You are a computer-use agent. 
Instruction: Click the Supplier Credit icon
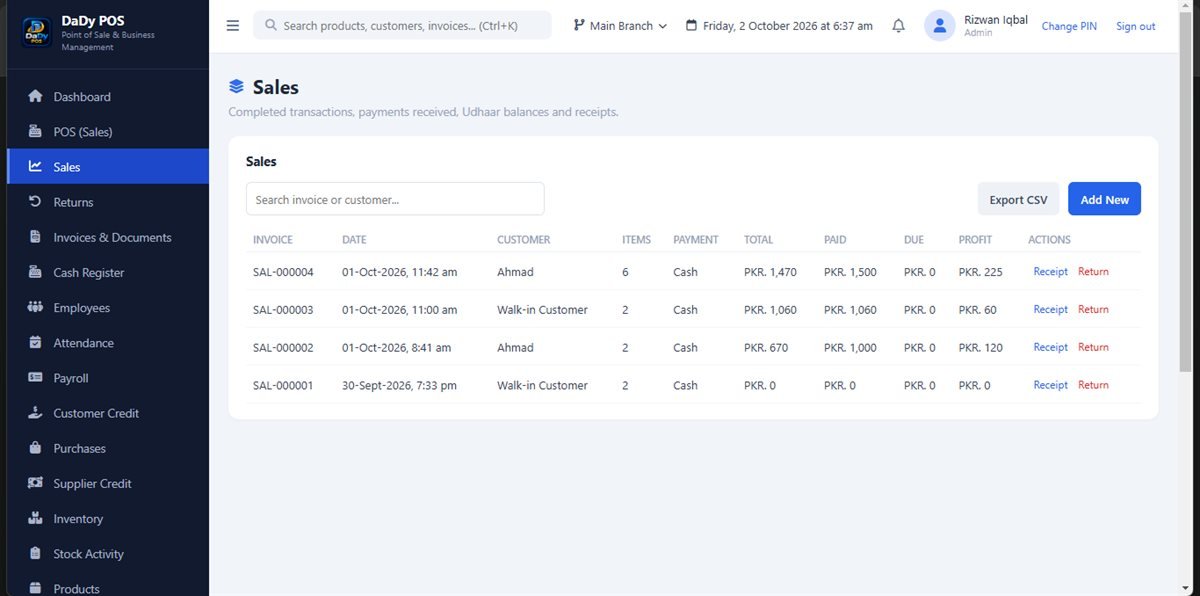coord(35,483)
